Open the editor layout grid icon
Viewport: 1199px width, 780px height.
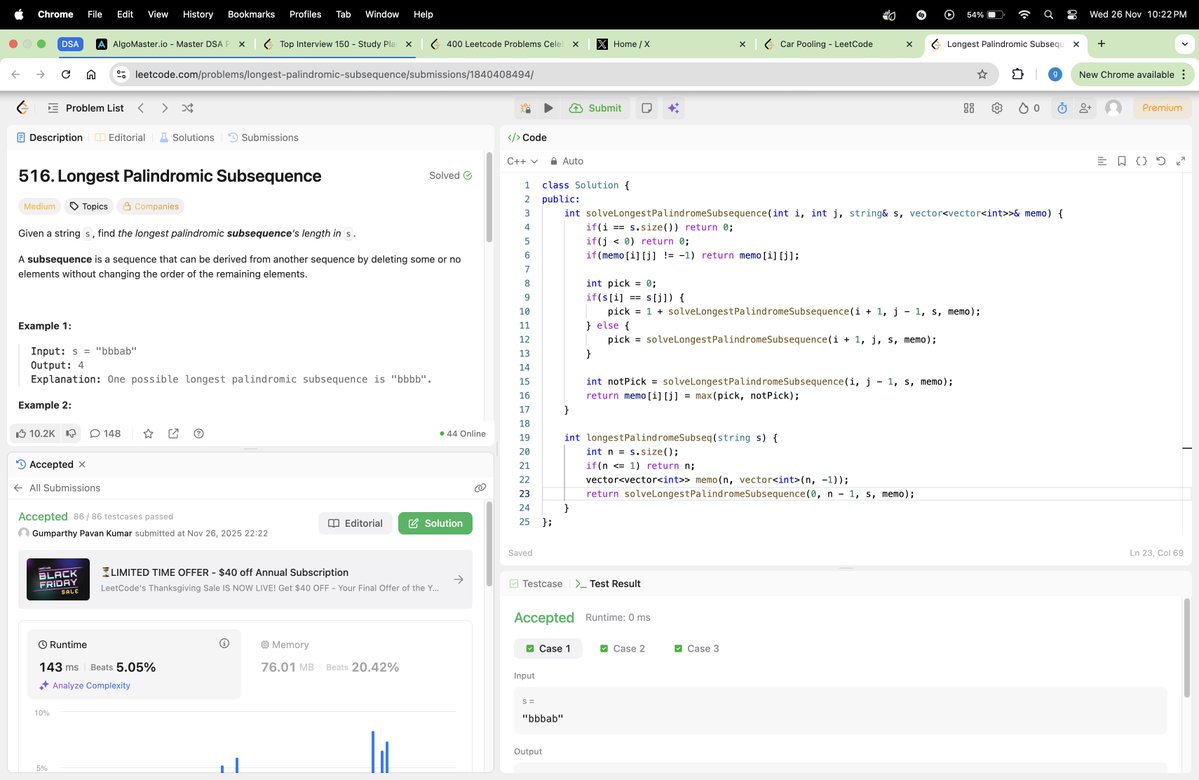click(x=968, y=108)
